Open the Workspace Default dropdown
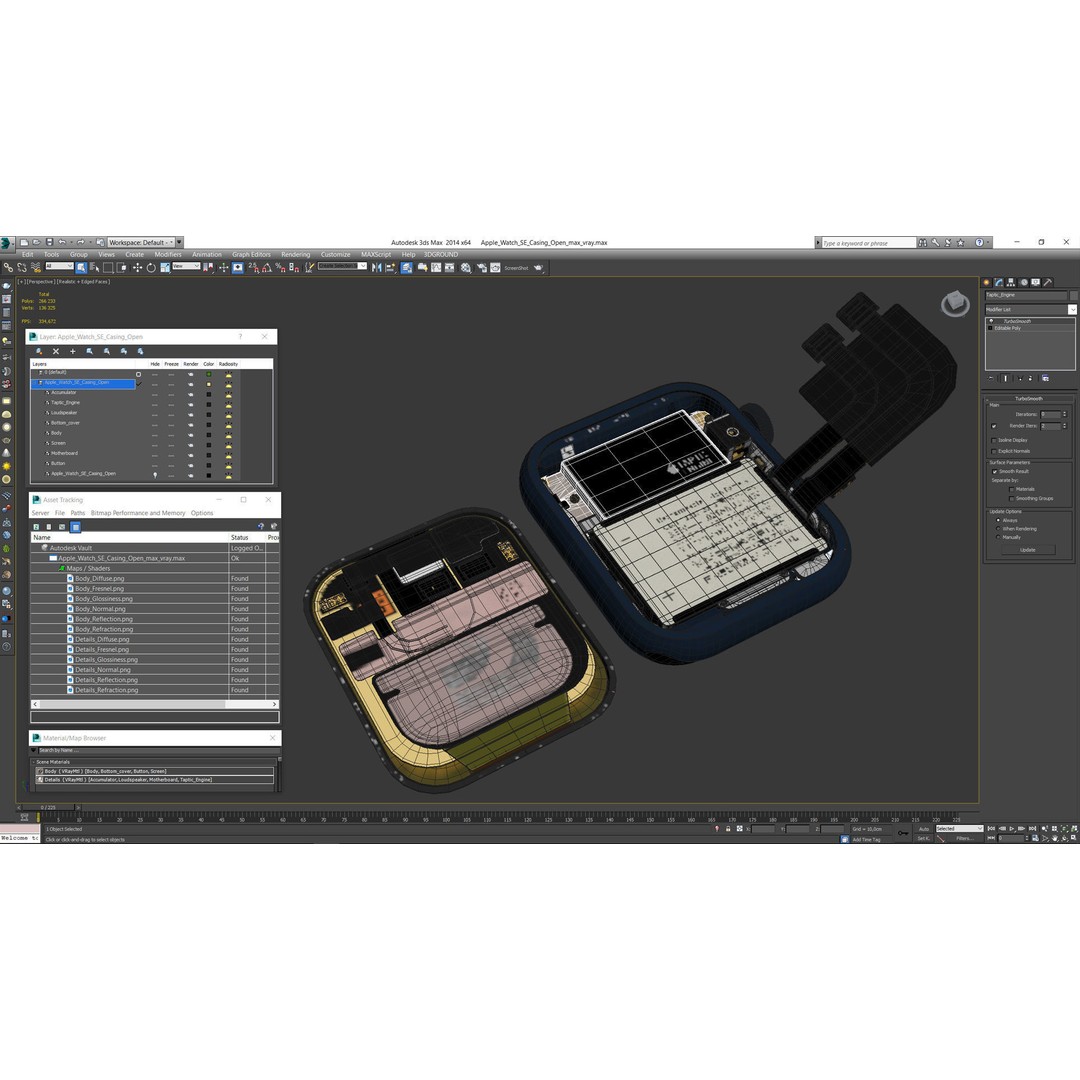This screenshot has width=1080, height=1080. coord(141,242)
